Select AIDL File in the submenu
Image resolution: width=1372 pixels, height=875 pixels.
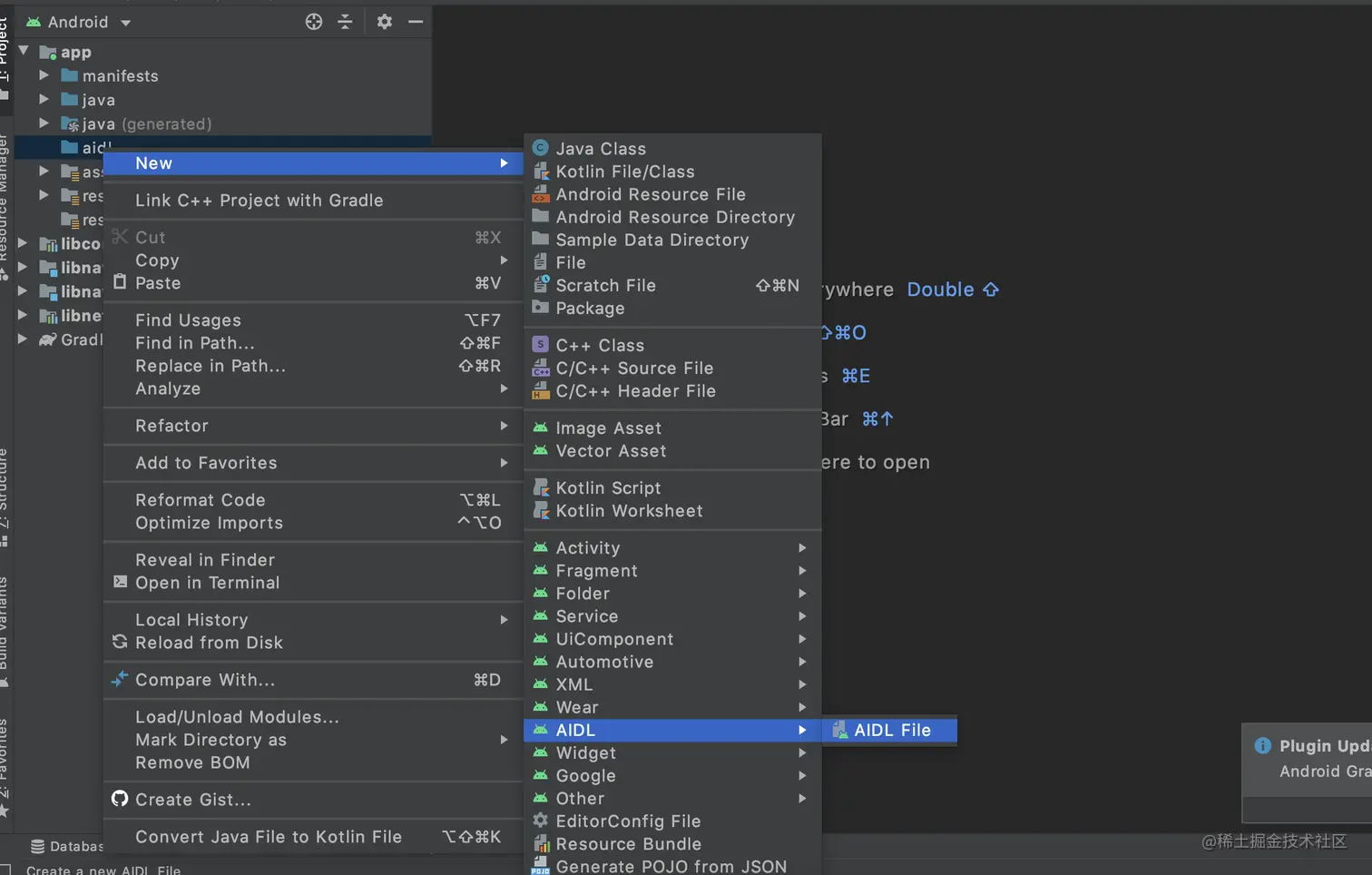click(x=891, y=730)
